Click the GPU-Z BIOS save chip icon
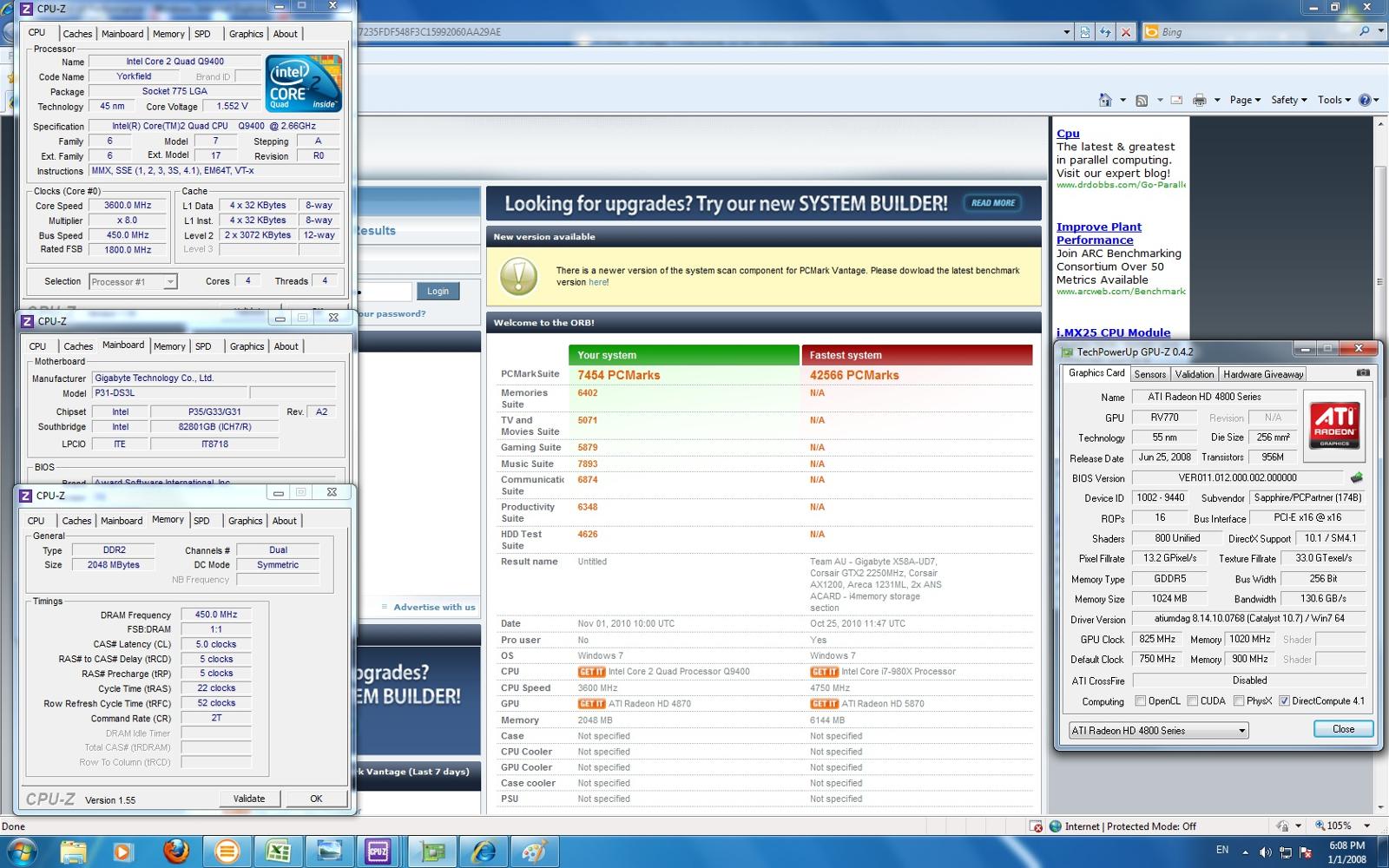The width and height of the screenshot is (1389, 868). click(1357, 477)
